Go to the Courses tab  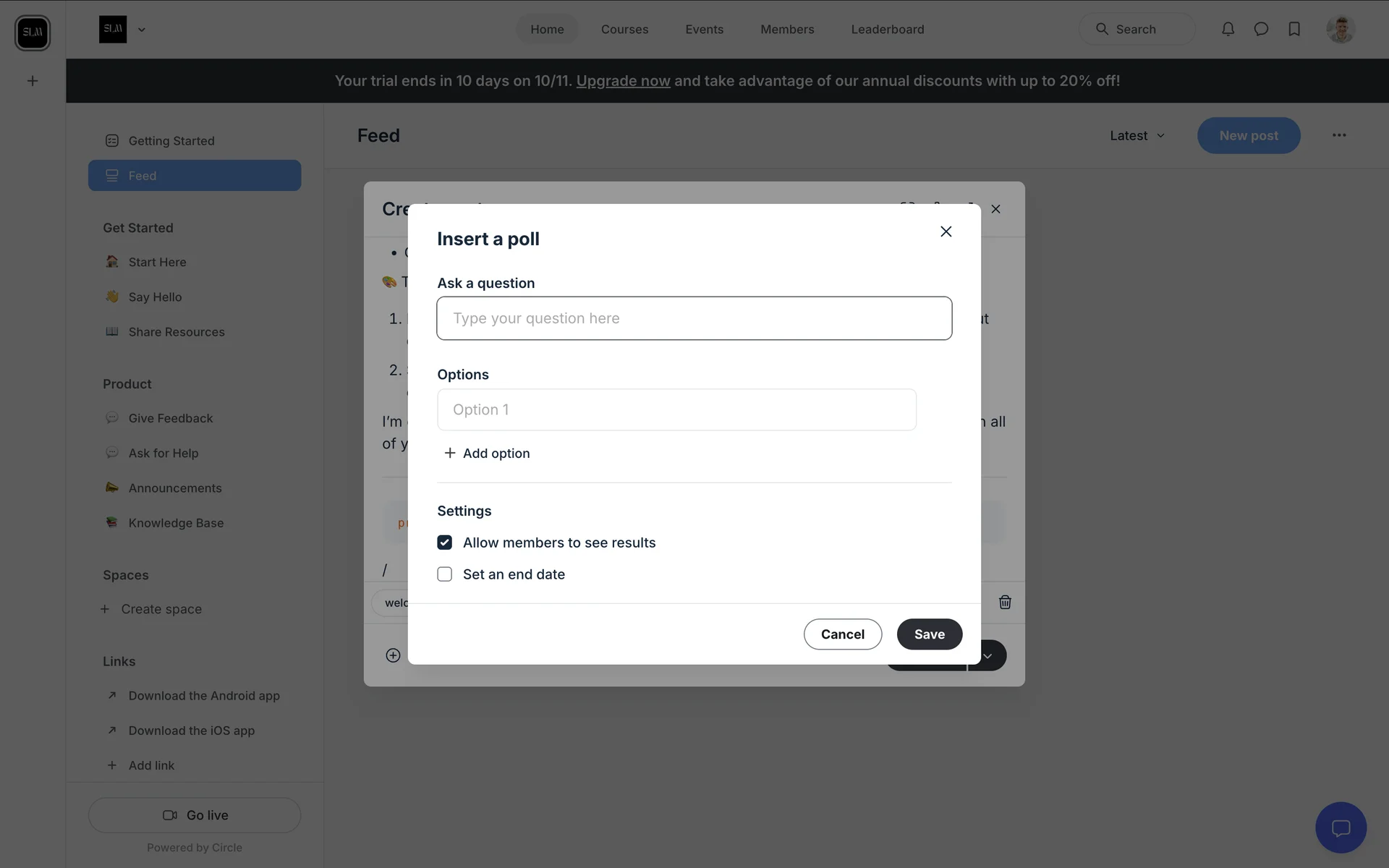(624, 30)
